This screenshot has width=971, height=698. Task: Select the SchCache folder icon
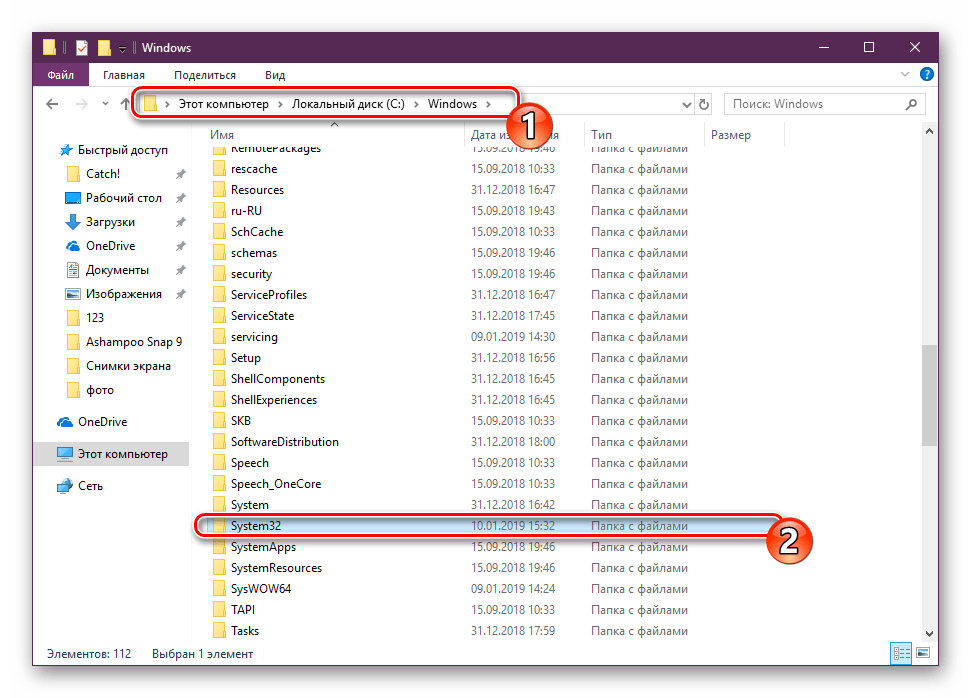click(x=219, y=232)
